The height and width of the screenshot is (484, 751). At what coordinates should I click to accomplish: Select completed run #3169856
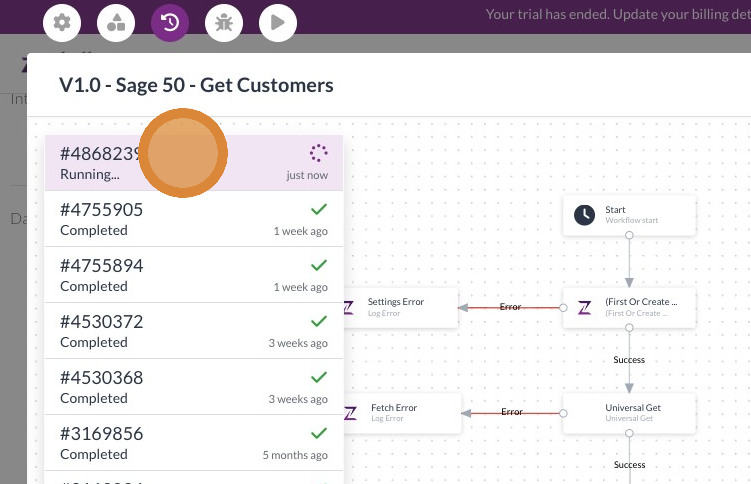click(194, 443)
